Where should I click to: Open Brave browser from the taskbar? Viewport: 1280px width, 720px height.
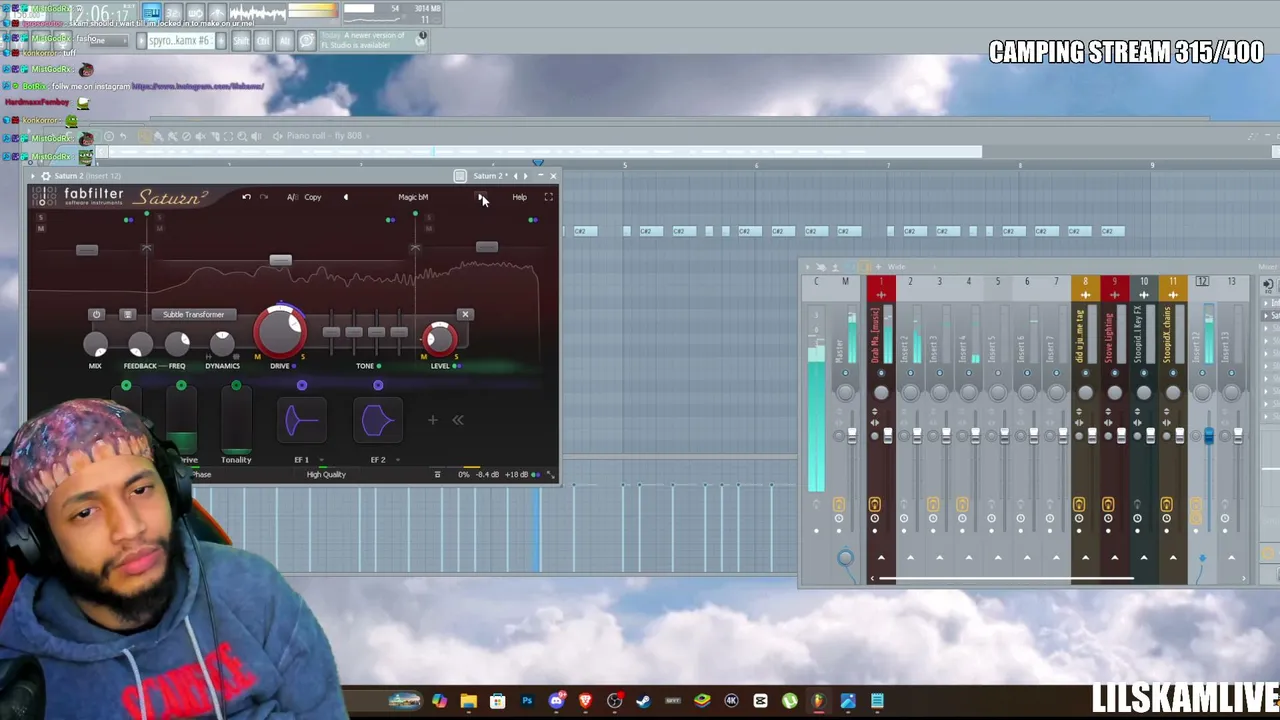tap(585, 701)
